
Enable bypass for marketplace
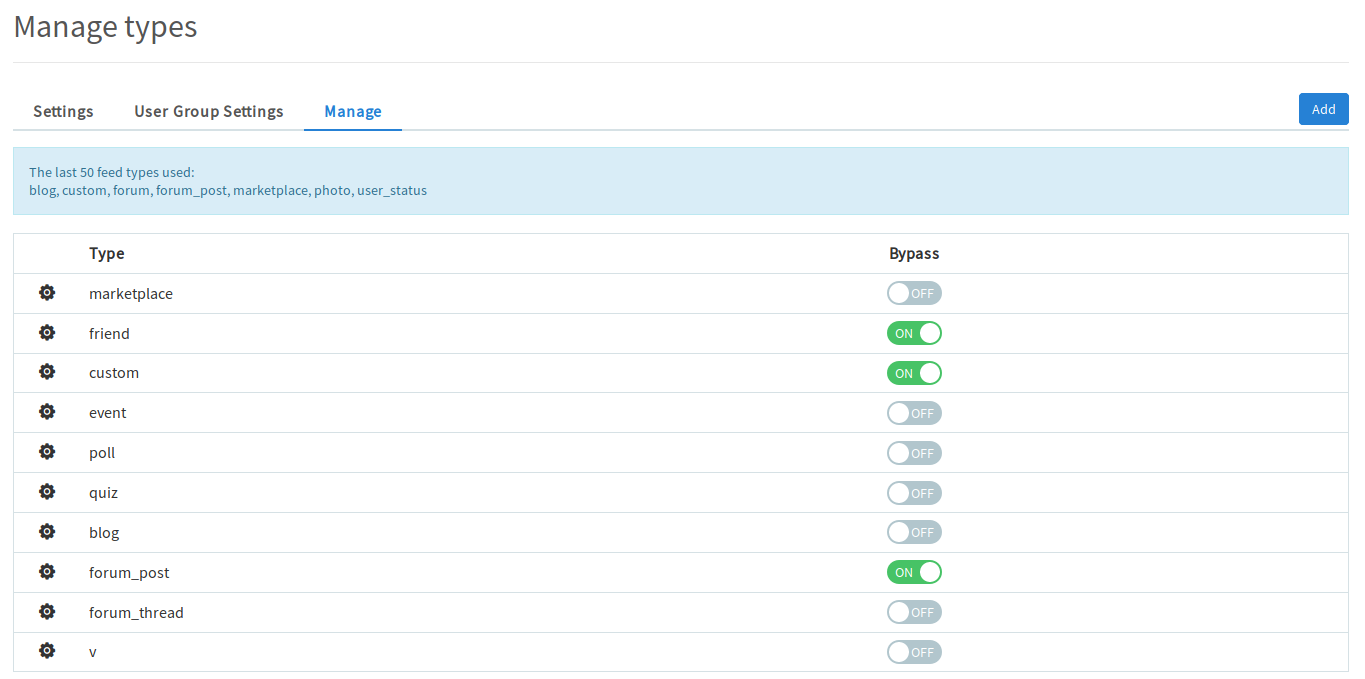click(x=914, y=293)
